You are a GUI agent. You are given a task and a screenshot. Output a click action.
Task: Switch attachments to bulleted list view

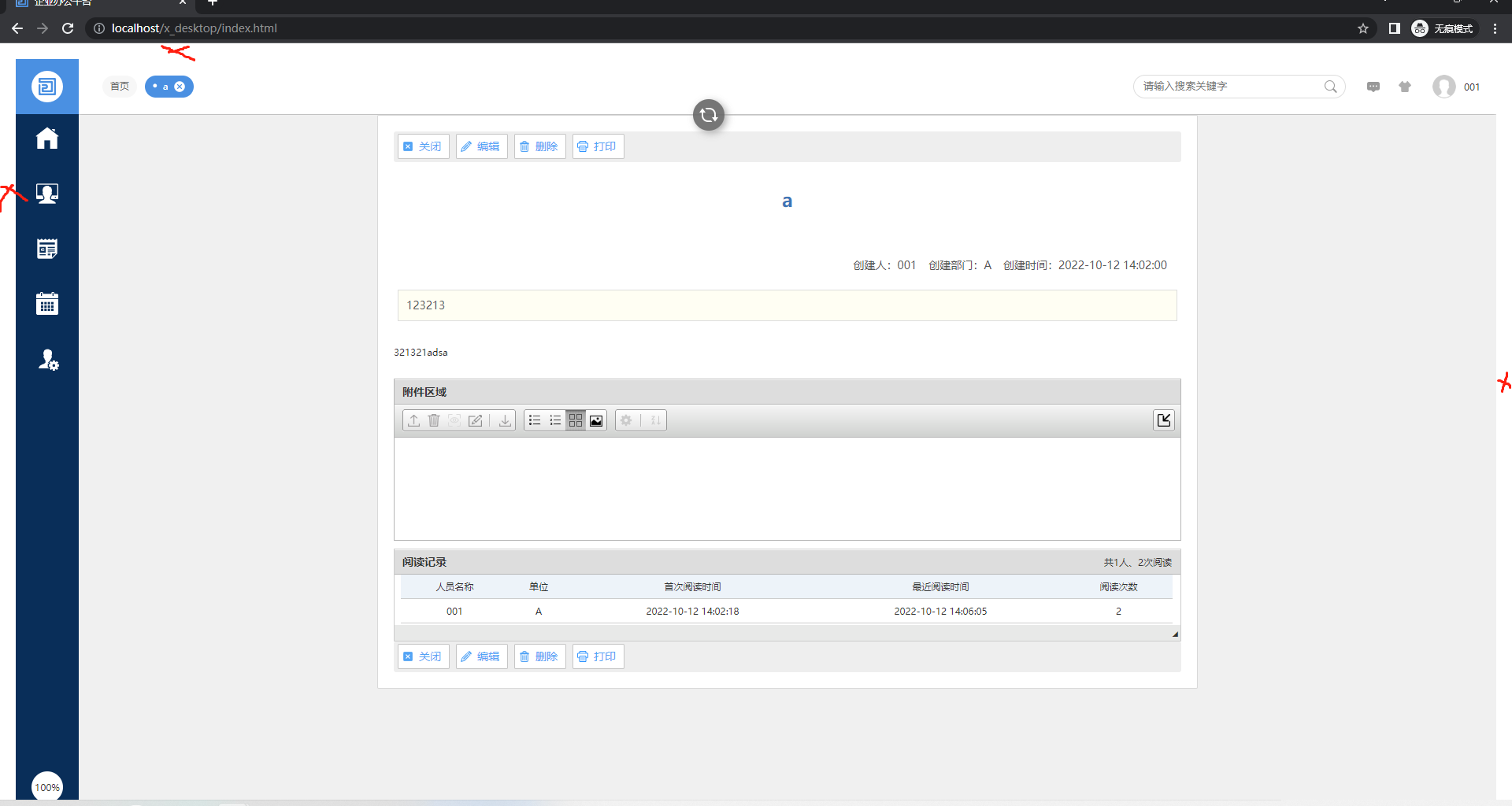(x=535, y=420)
